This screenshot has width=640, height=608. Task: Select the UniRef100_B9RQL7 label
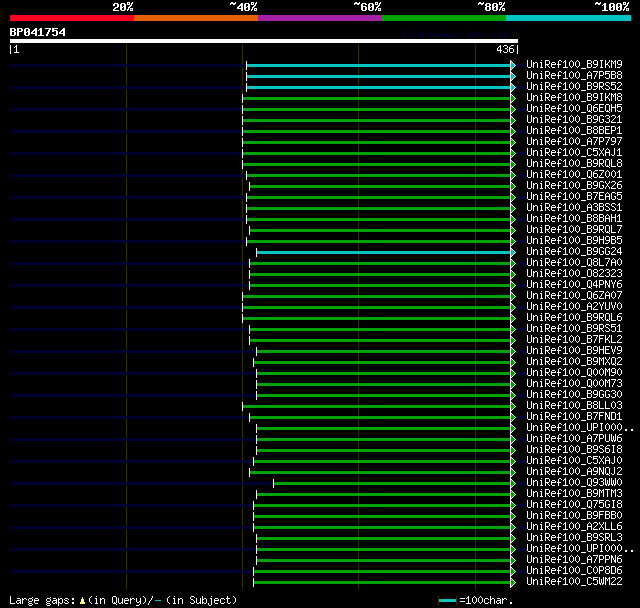[574, 230]
